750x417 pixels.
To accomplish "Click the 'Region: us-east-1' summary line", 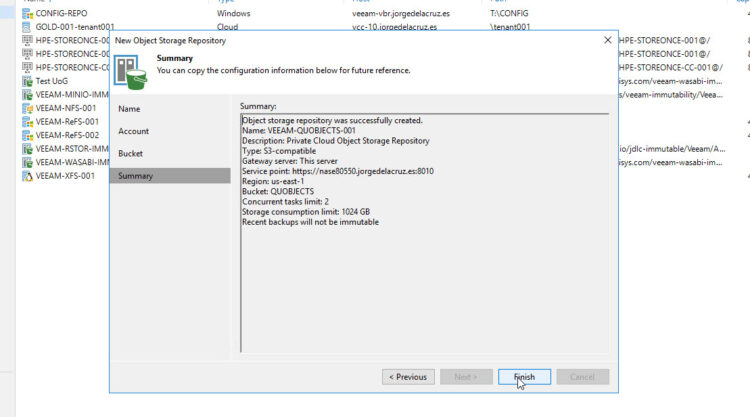I will point(273,181).
